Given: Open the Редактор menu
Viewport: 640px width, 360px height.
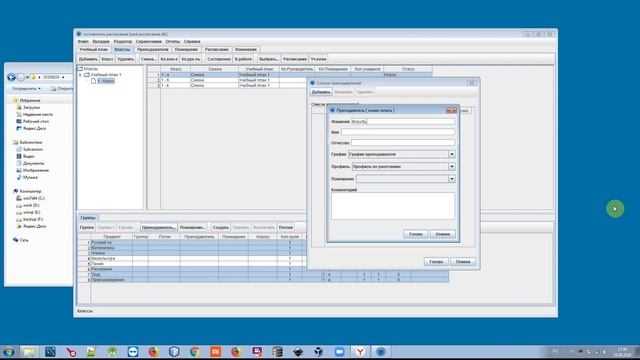Looking at the screenshot, I should pyautogui.click(x=123, y=42).
